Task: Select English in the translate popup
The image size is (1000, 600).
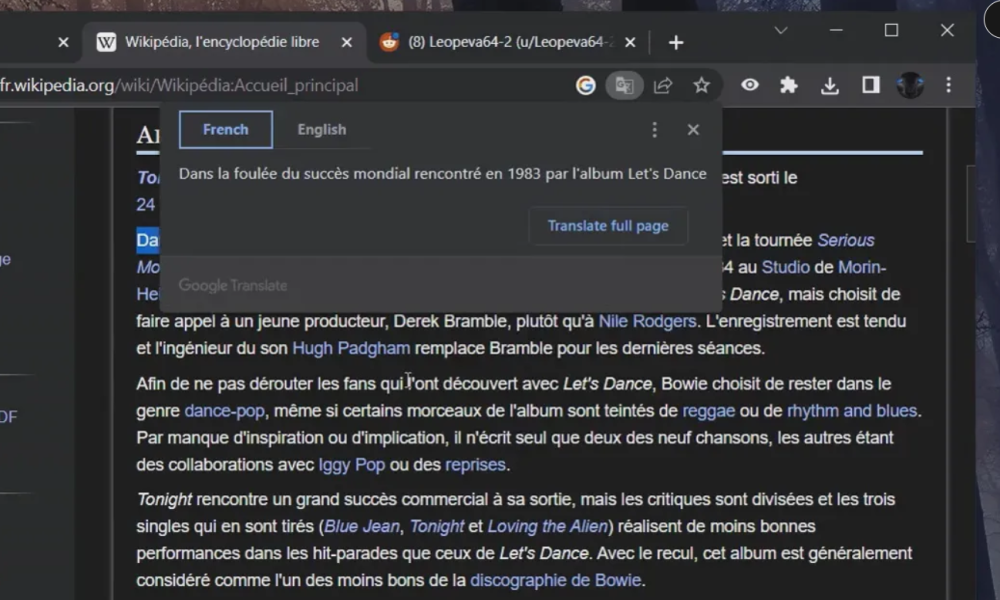Action: click(x=321, y=130)
